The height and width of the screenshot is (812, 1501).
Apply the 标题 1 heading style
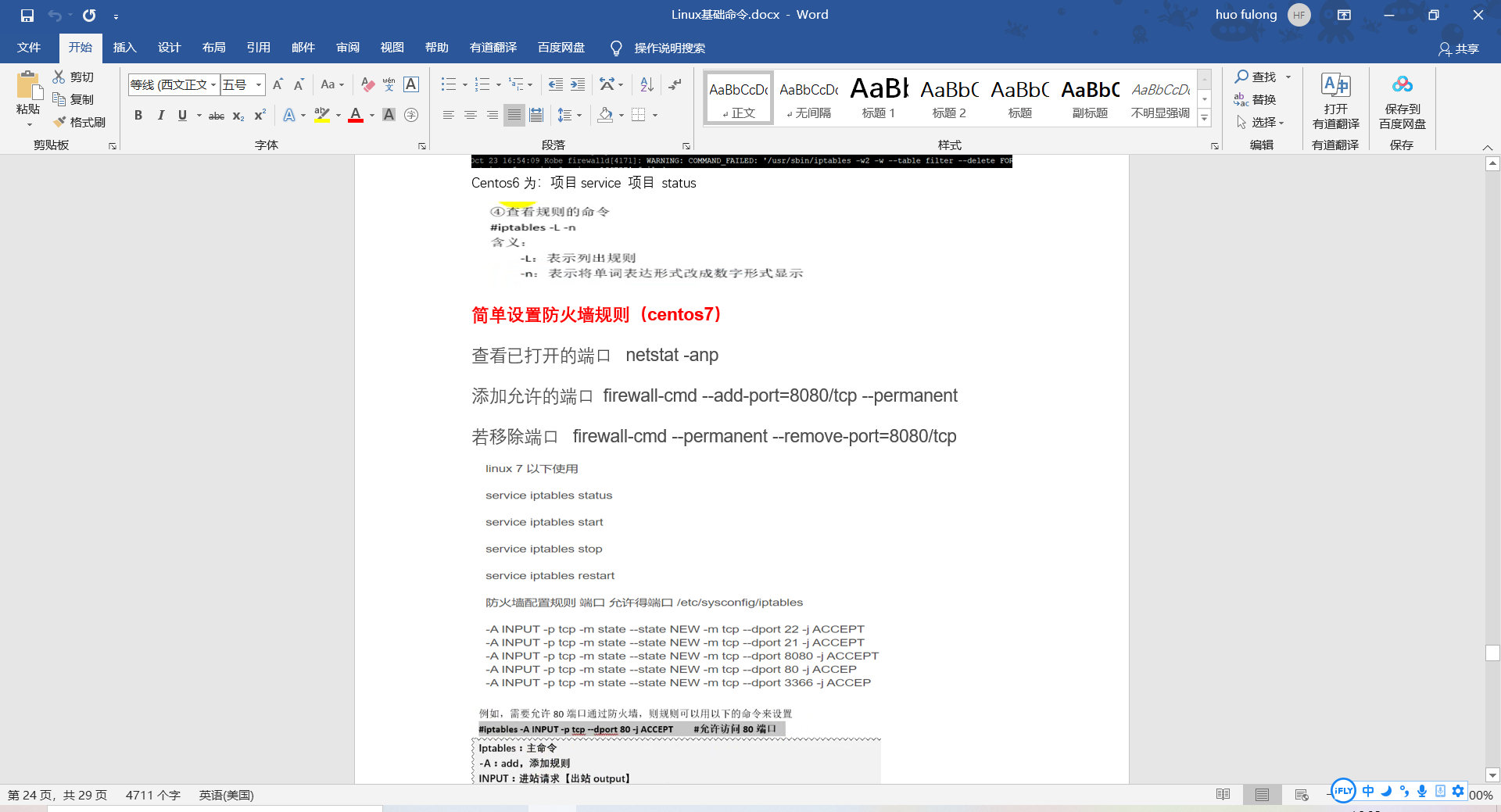click(878, 97)
